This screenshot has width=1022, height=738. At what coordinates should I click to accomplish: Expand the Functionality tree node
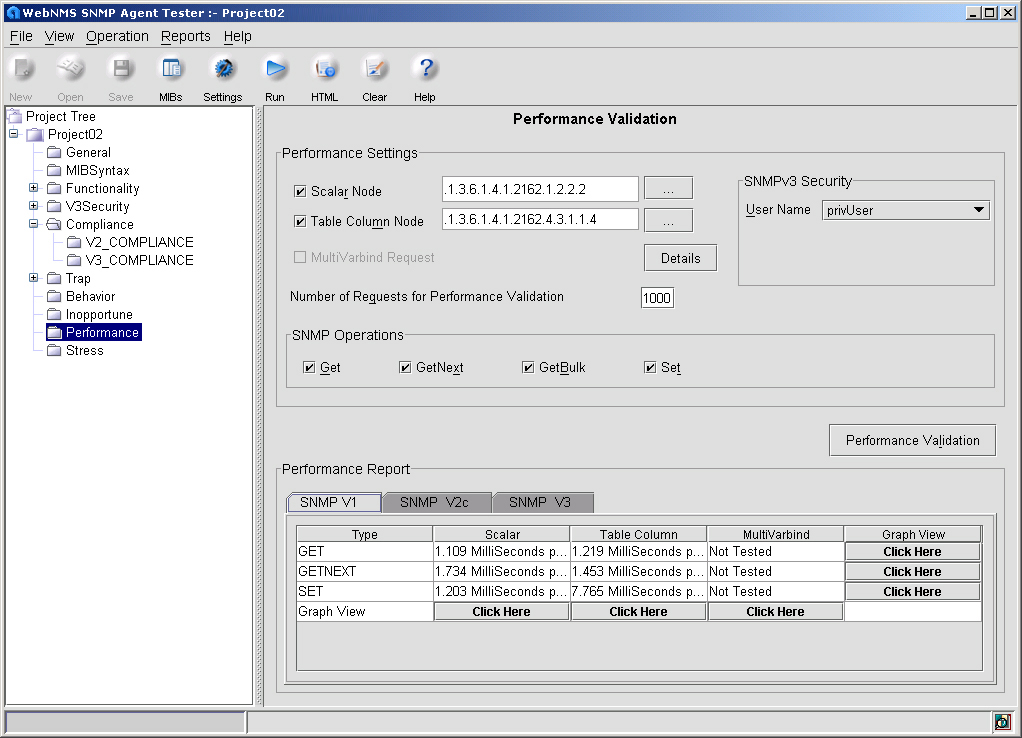[34, 188]
